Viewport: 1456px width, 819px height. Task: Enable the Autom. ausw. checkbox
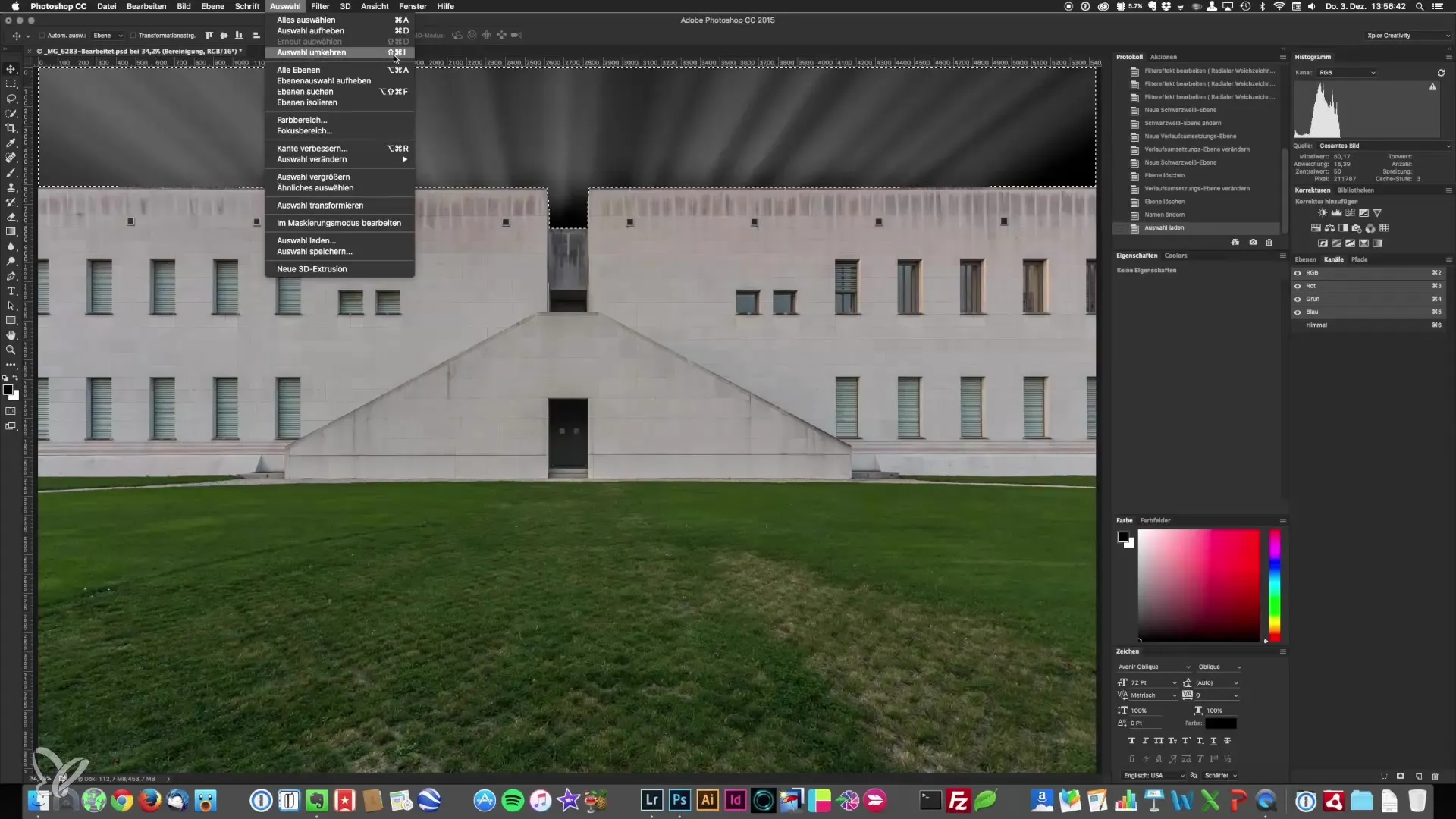[42, 36]
